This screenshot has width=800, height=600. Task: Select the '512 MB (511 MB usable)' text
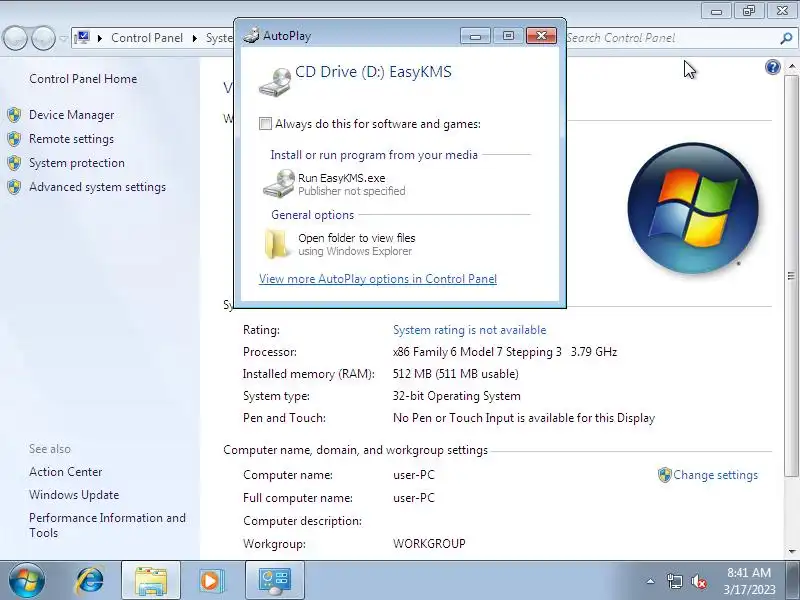456,373
